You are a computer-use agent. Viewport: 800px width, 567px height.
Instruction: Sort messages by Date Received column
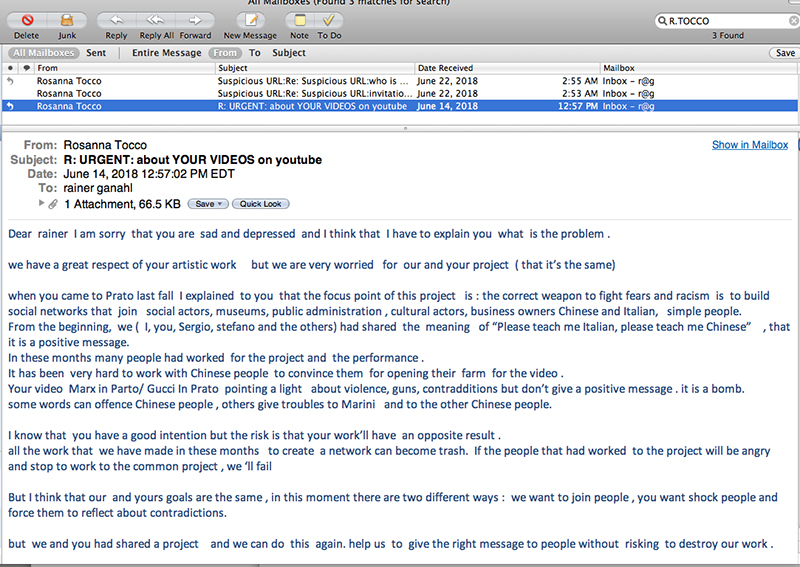click(x=505, y=68)
